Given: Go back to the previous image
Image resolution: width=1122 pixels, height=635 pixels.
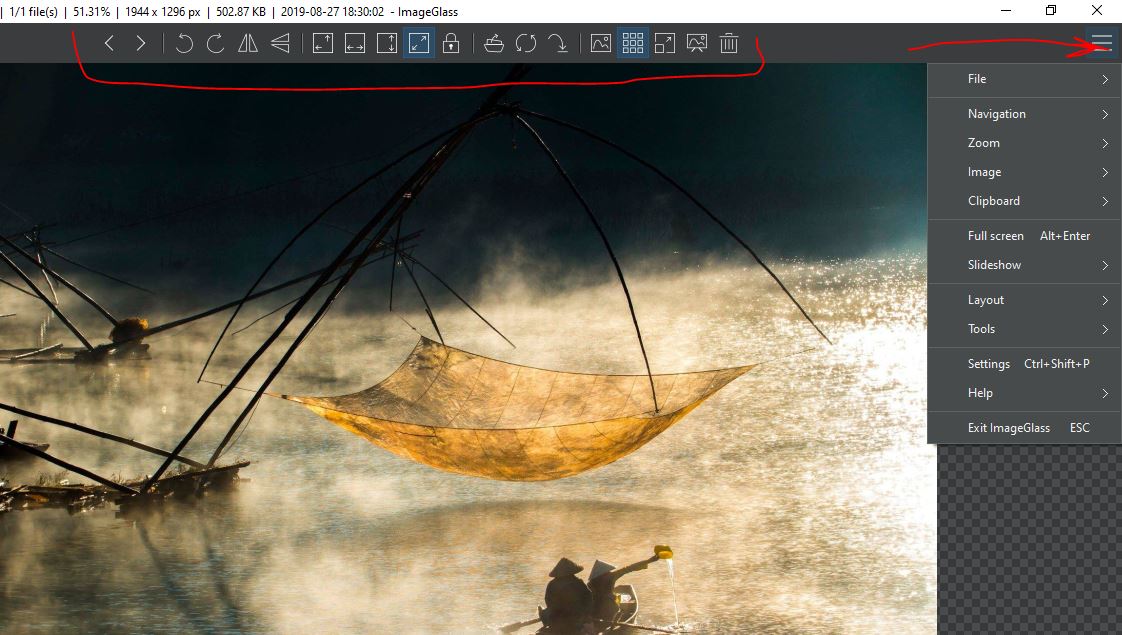Looking at the screenshot, I should [109, 42].
